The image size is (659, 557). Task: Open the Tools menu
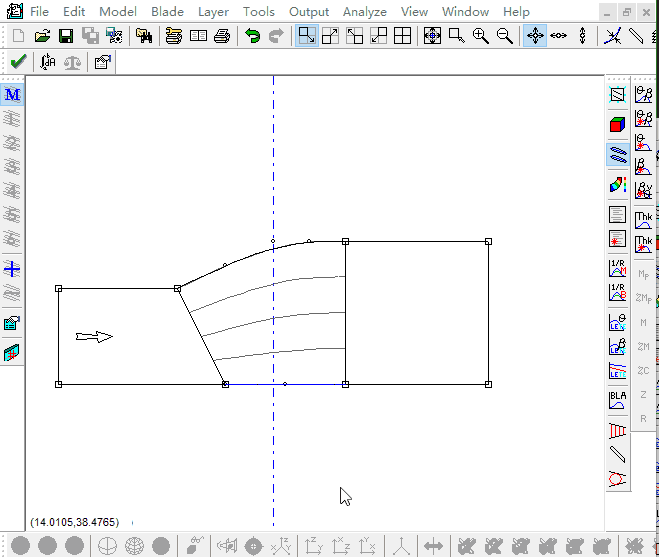coord(258,12)
